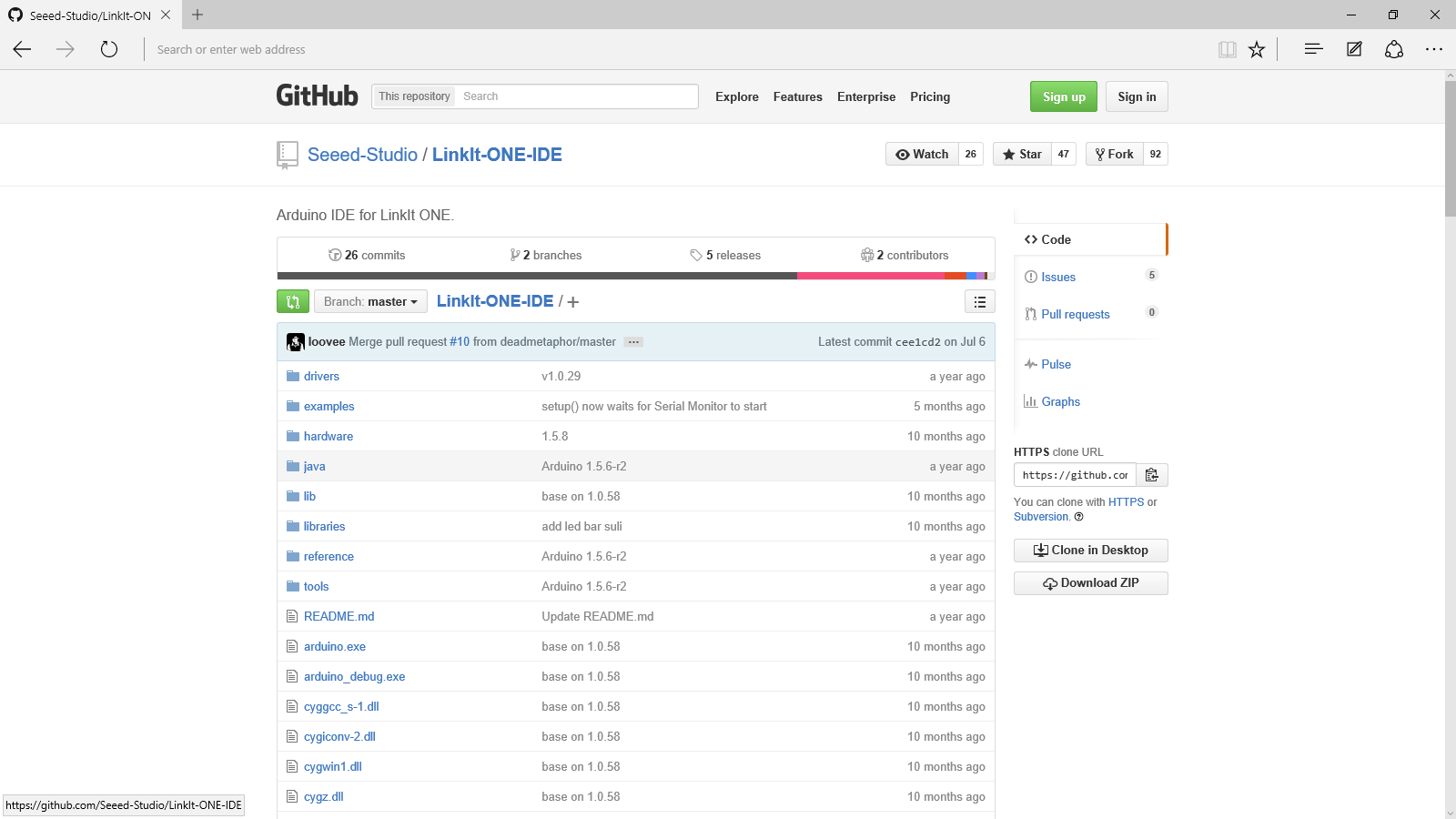Click the green Sign up button
Screen dimensions: 1456x819
[1064, 96]
